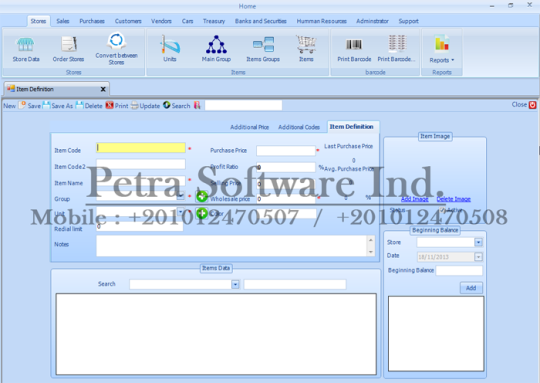Add new unit with green plus
The width and height of the screenshot is (540, 383).
(202, 213)
